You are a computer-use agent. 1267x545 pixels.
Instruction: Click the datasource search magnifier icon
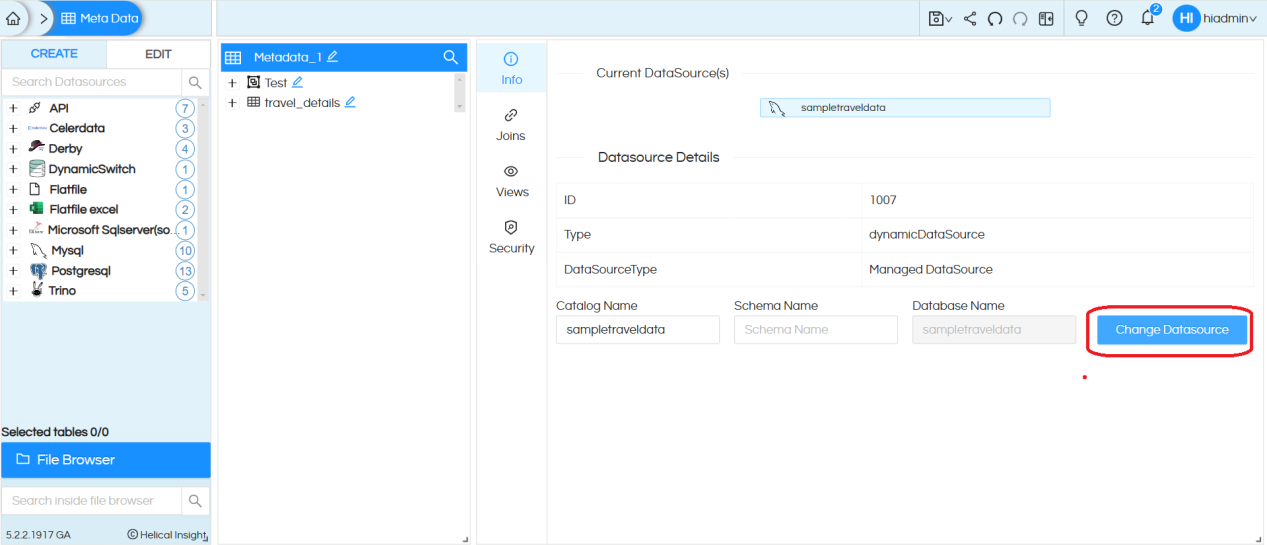[x=195, y=82]
